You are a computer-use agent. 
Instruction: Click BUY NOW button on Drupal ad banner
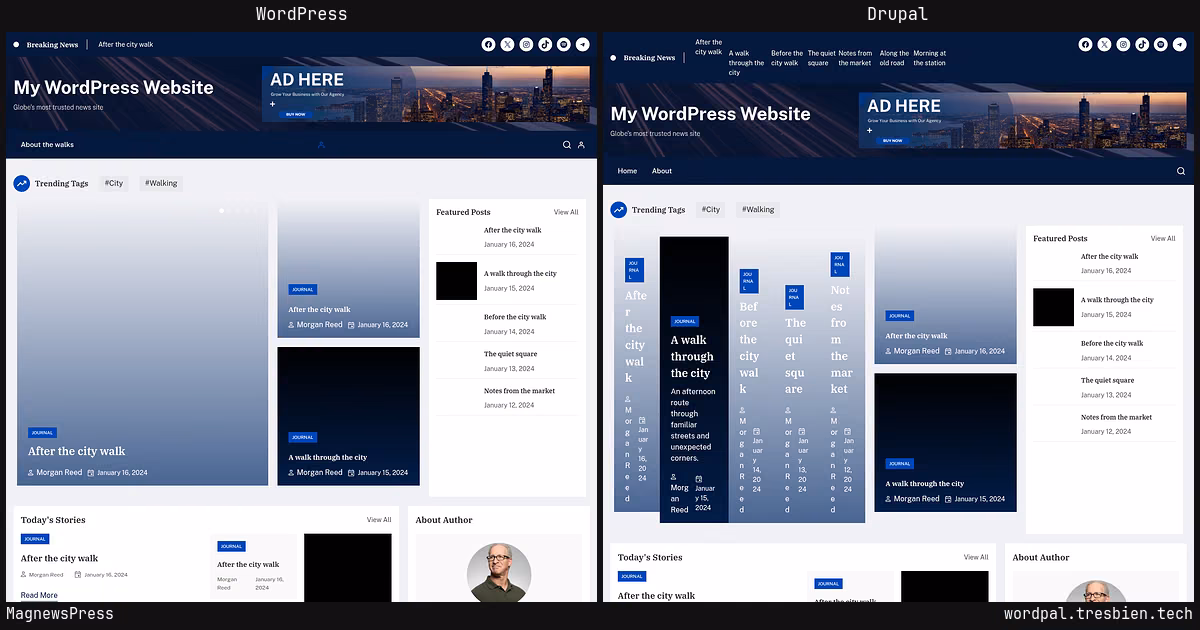point(892,140)
